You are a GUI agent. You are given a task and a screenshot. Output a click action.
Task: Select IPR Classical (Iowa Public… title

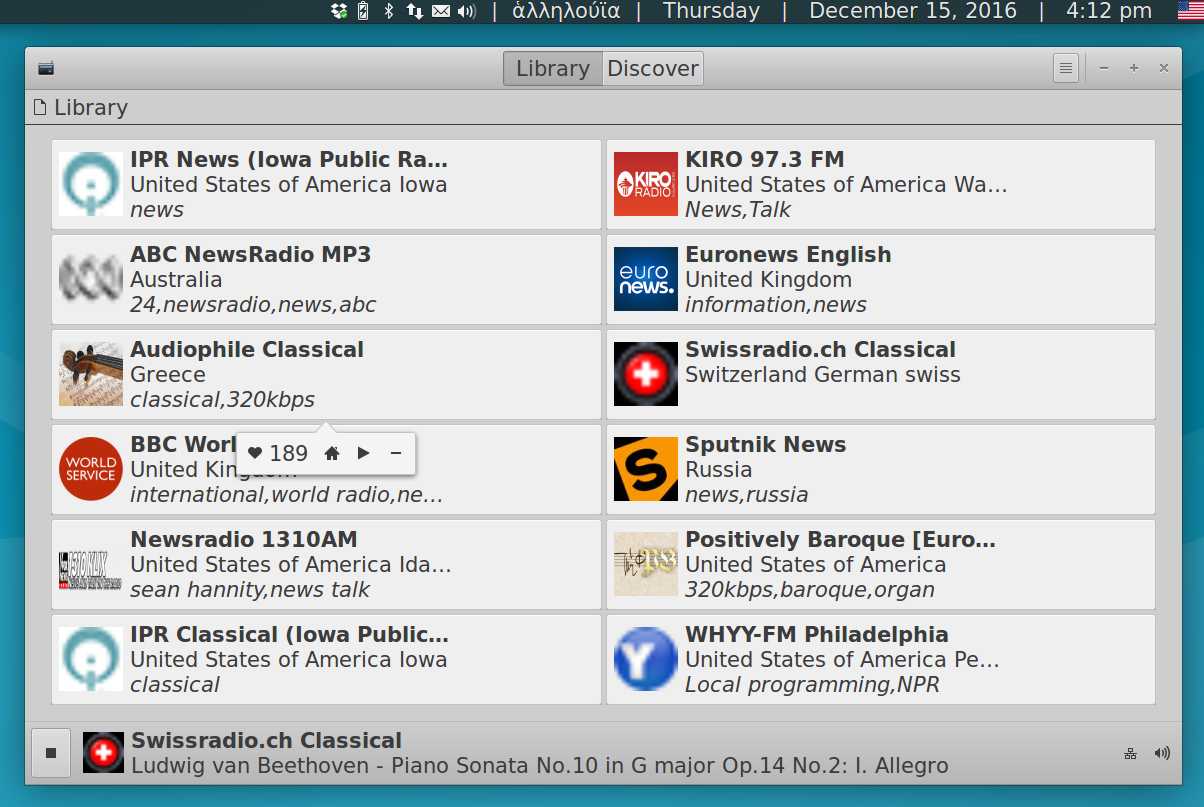290,635
